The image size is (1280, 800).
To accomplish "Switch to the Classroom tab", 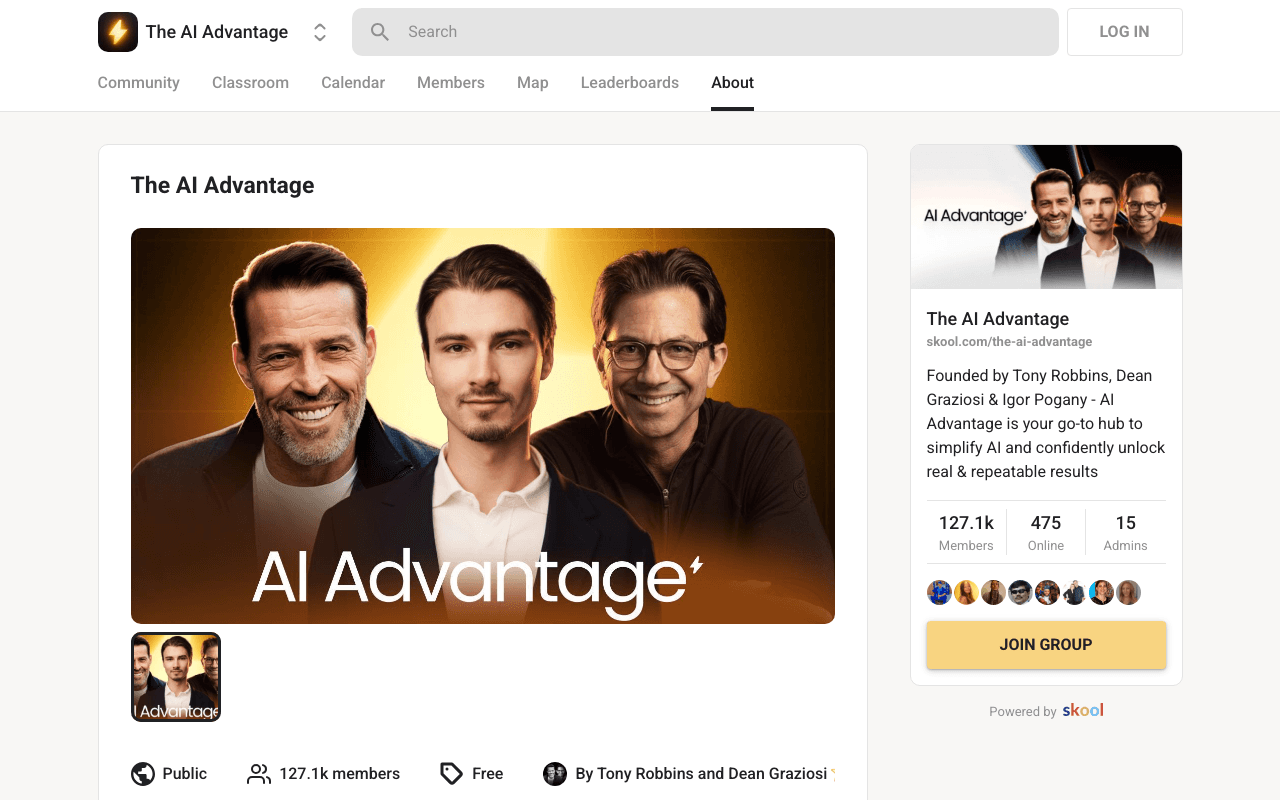I will coord(250,83).
